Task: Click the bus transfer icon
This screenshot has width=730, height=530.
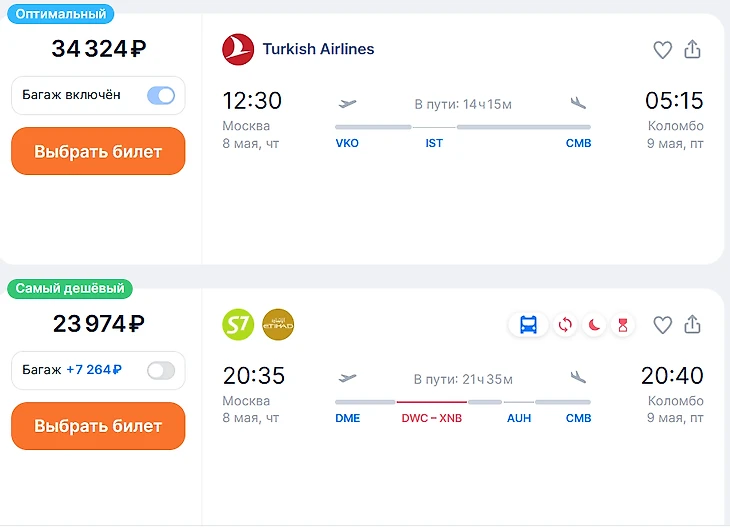Action: coord(528,324)
